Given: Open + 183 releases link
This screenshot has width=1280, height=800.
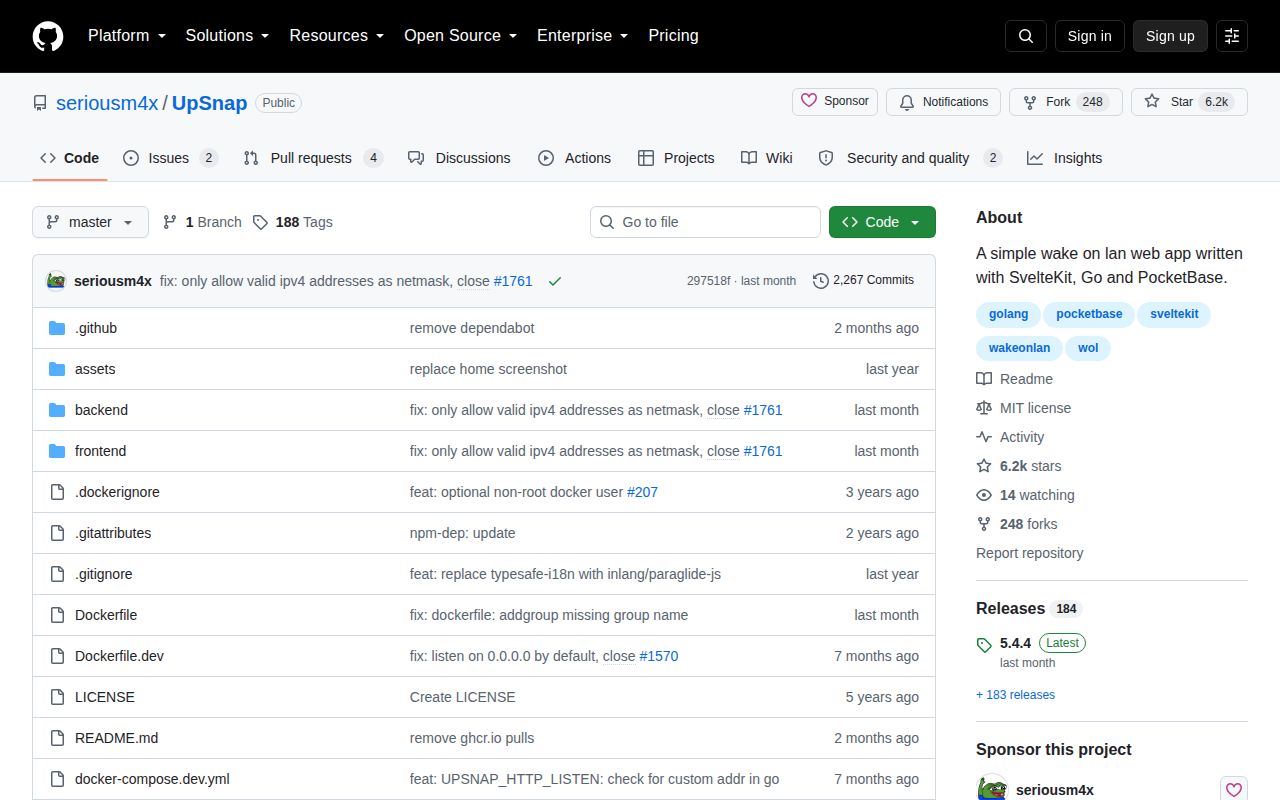Looking at the screenshot, I should (1015, 695).
